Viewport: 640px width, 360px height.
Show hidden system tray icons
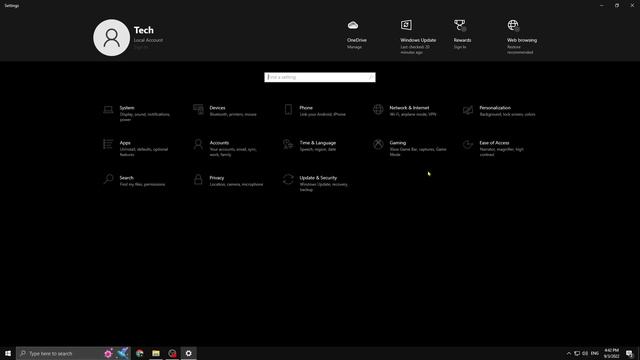pyautogui.click(x=569, y=353)
